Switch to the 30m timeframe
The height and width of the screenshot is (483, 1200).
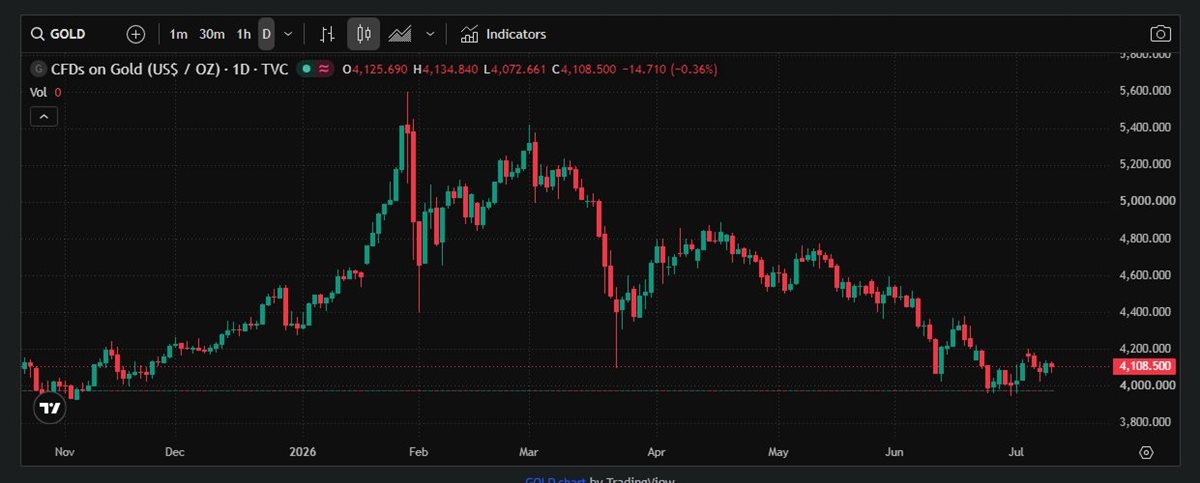pyautogui.click(x=211, y=34)
